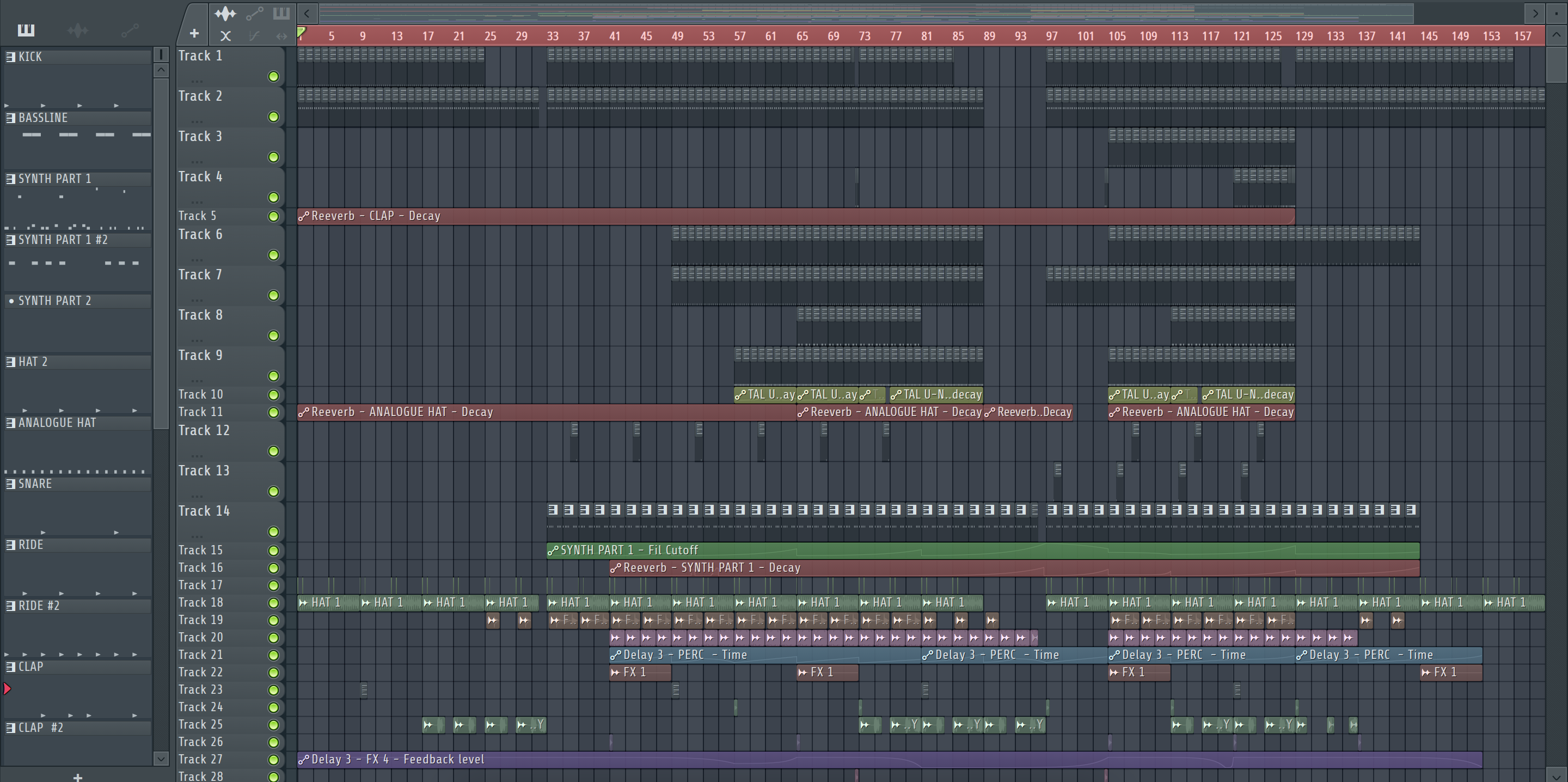1568x782 pixels.
Task: Toggle the Track 21 mute LED
Action: [273, 655]
